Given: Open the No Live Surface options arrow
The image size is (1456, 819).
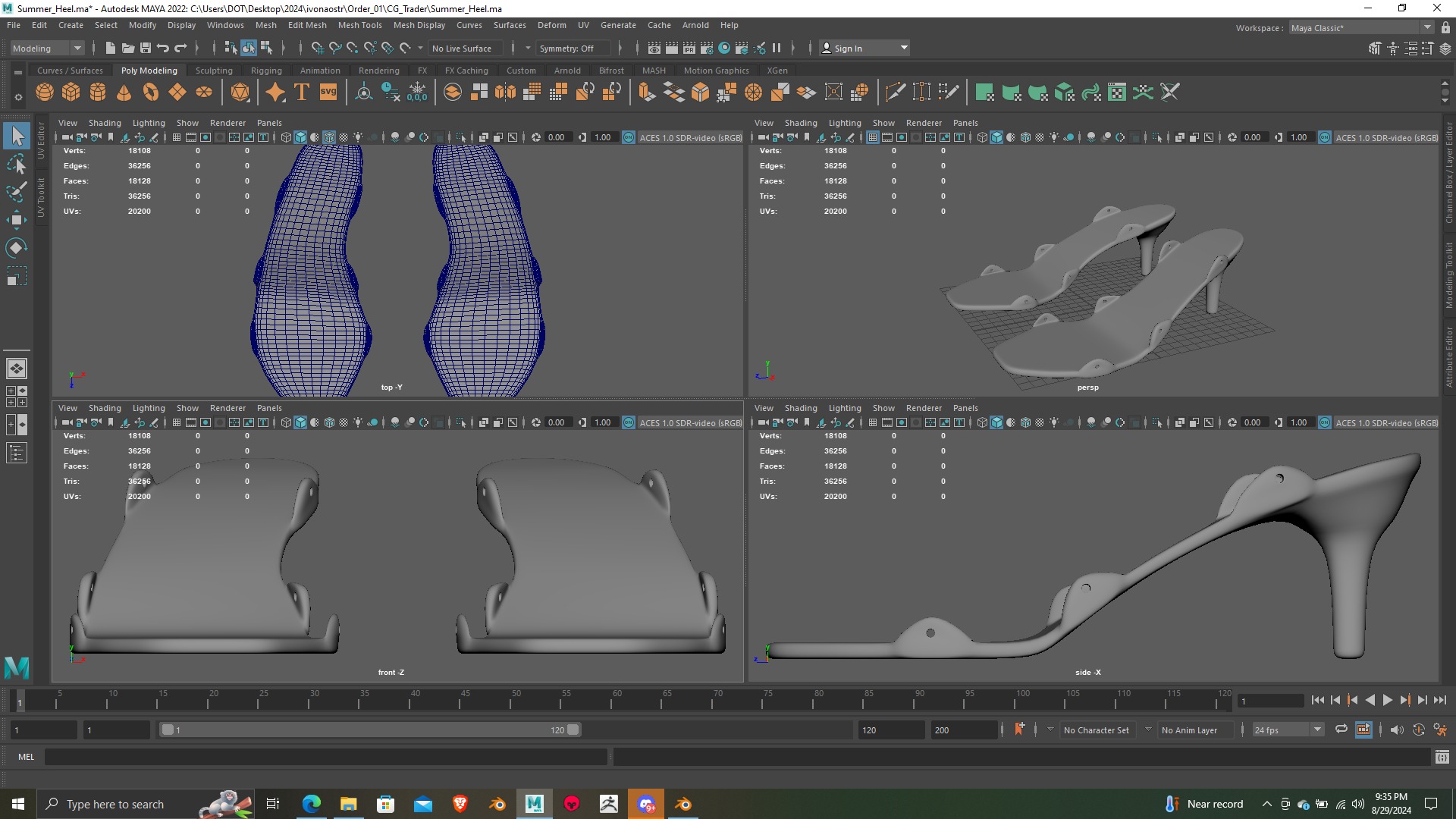Looking at the screenshot, I should point(420,48).
